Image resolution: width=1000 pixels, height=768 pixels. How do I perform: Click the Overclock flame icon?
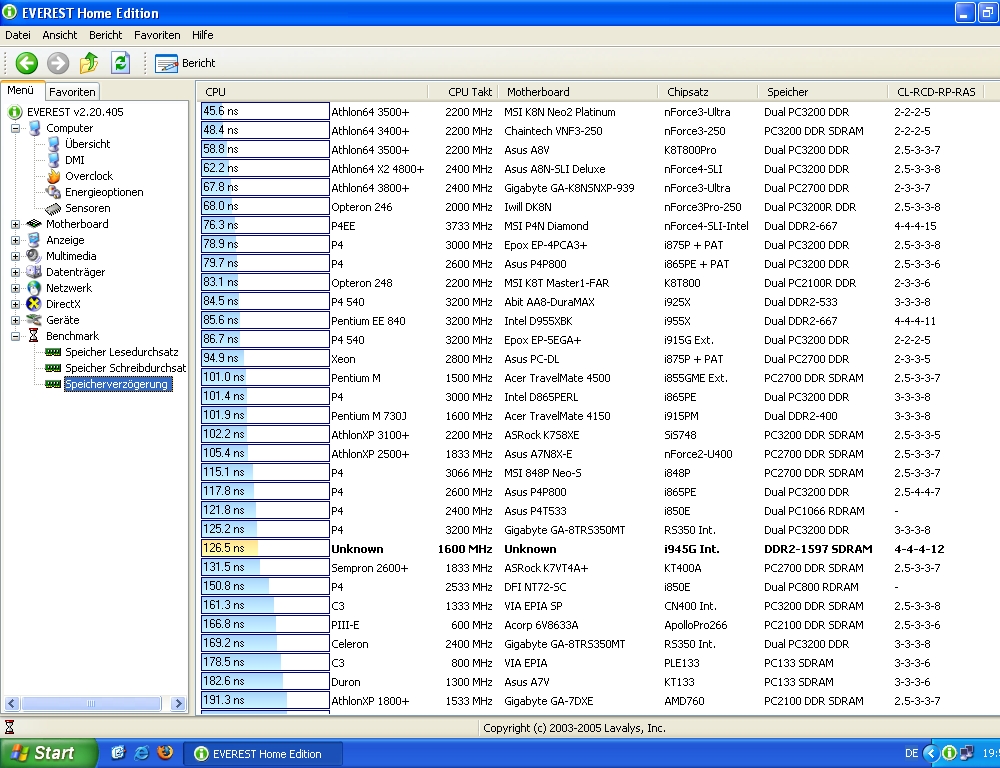(x=54, y=176)
